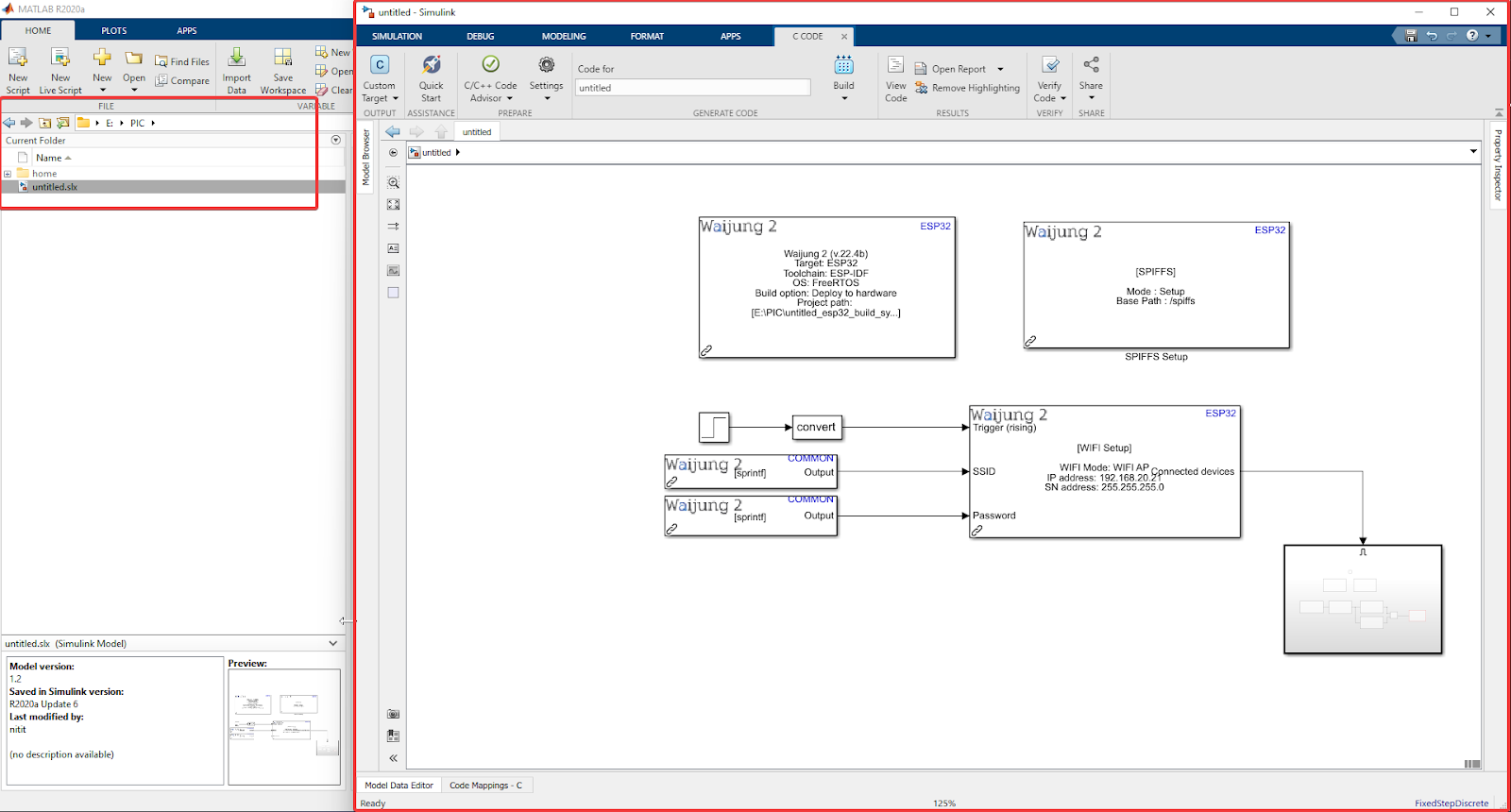Expand Share dropdown arrow
Image resolution: width=1511 pixels, height=812 pixels.
tap(1091, 98)
